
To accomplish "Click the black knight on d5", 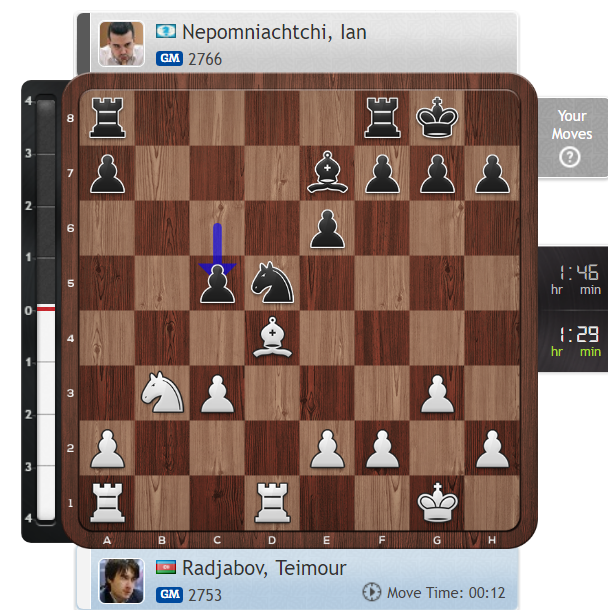I will click(272, 283).
